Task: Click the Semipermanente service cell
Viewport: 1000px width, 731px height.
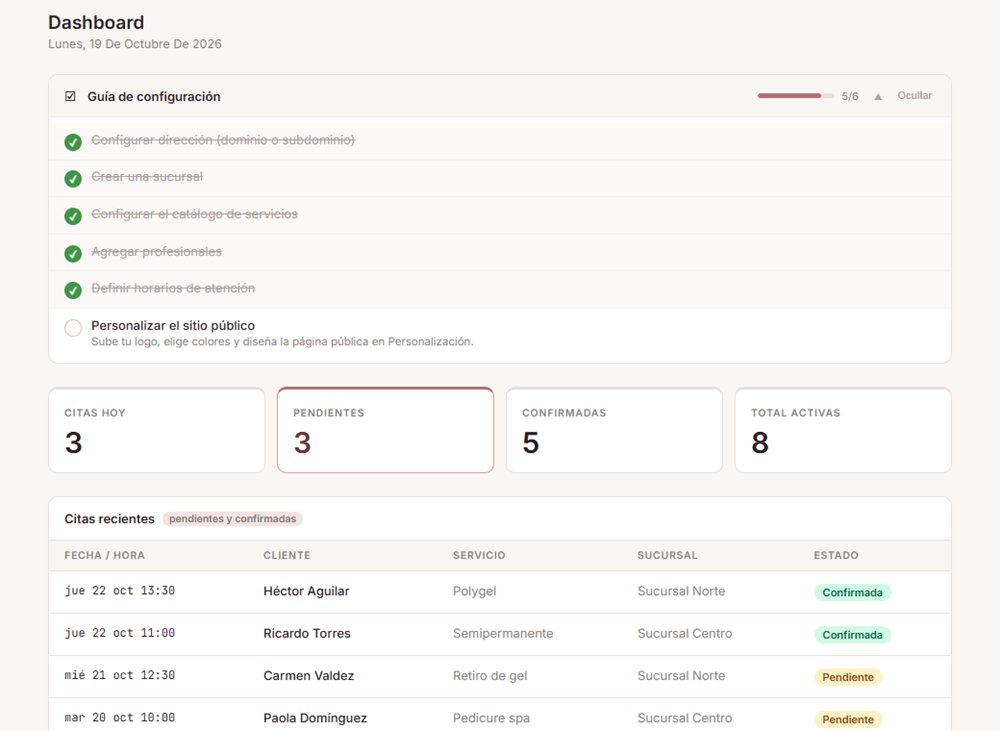Action: [x=503, y=633]
